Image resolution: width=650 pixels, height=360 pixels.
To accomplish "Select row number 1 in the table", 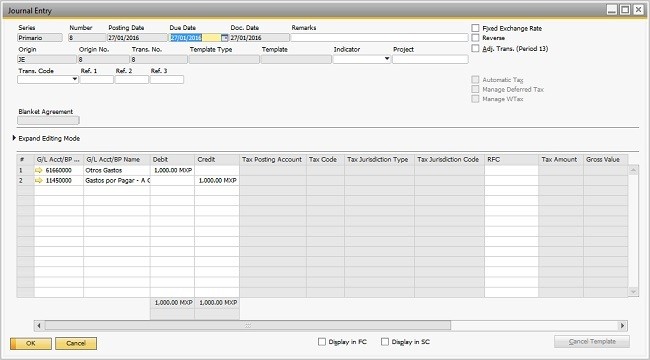I will (x=25, y=170).
